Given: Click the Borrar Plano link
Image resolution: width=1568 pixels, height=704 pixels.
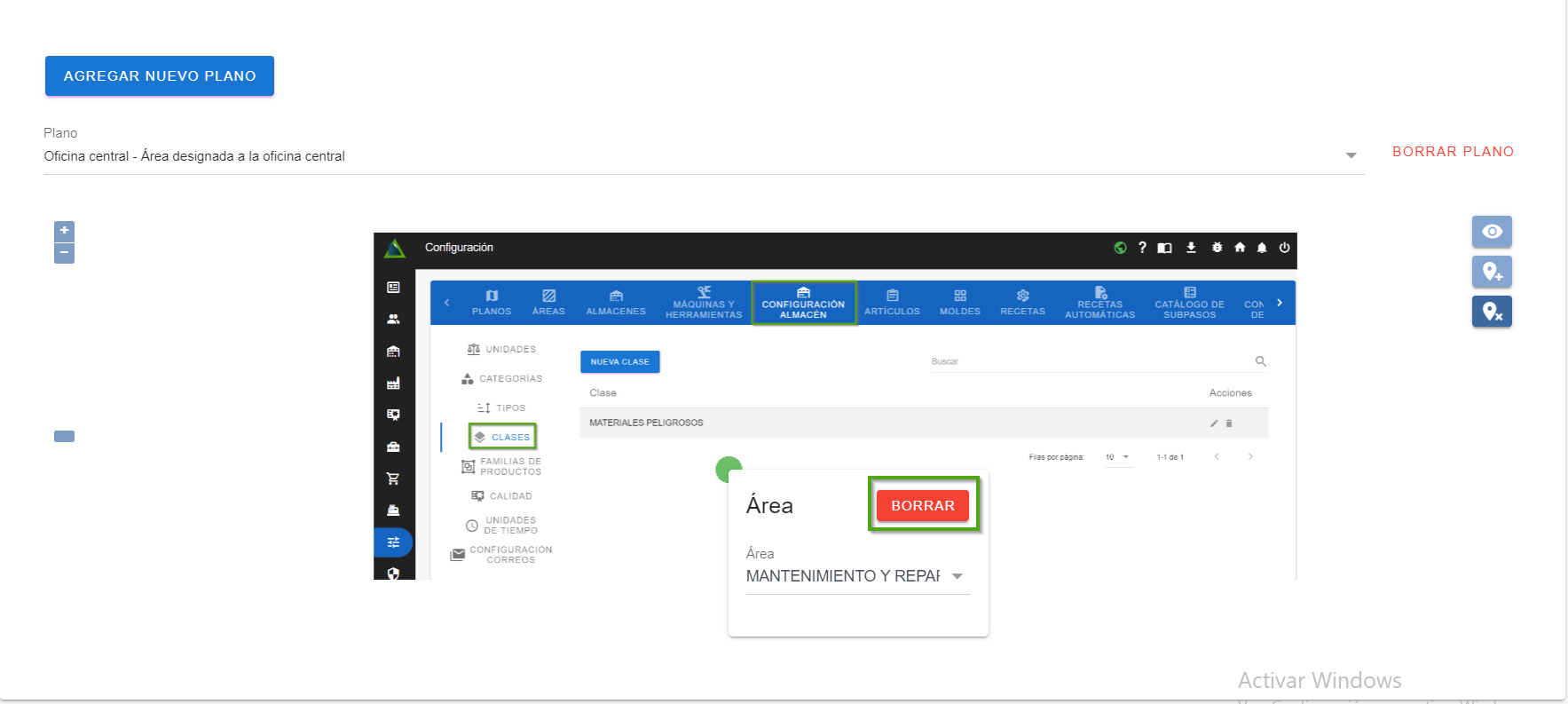Looking at the screenshot, I should pyautogui.click(x=1453, y=152).
